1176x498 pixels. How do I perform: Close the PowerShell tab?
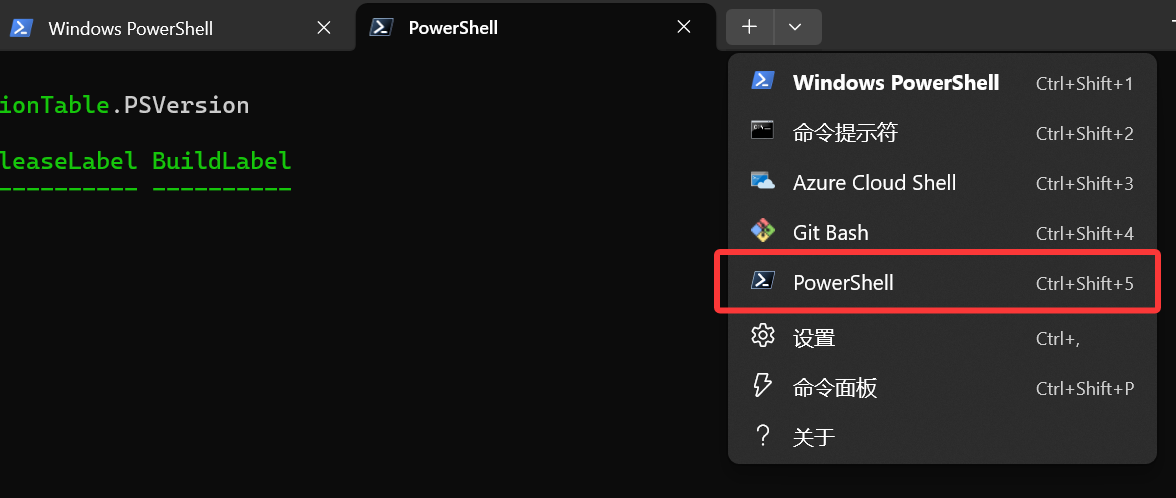(x=684, y=27)
